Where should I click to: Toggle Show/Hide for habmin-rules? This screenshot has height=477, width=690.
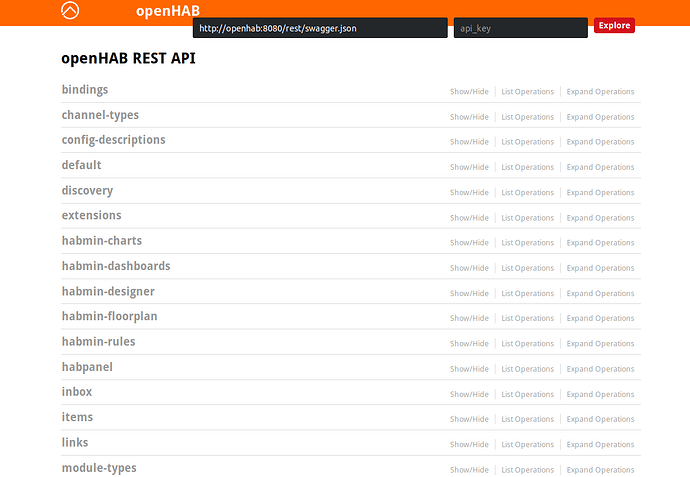click(x=469, y=344)
